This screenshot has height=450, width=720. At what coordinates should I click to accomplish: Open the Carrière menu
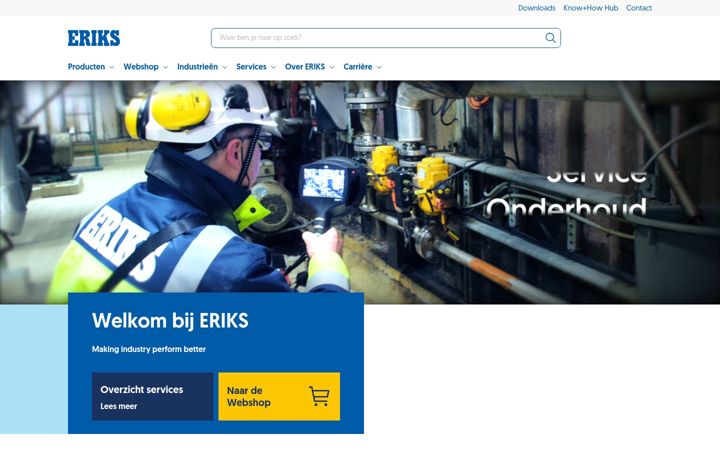click(x=358, y=67)
